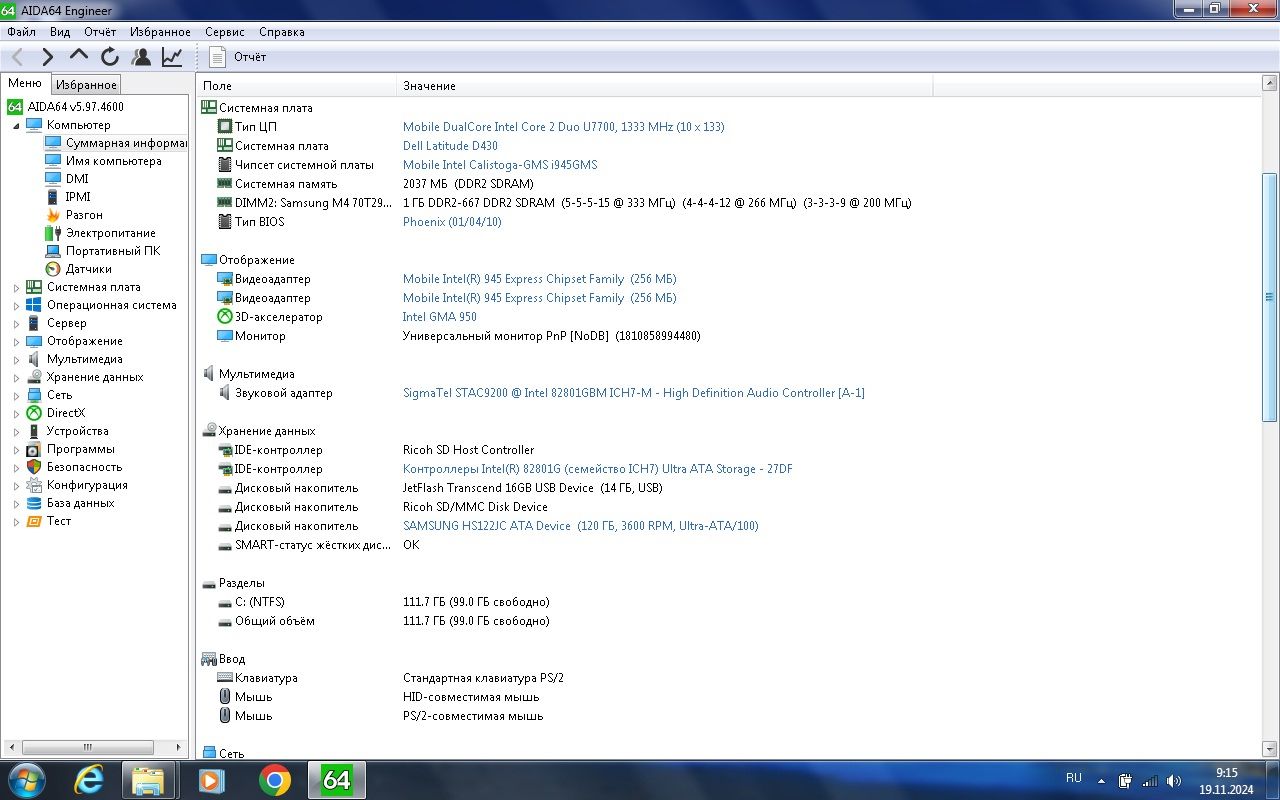Open SAMSUNG HS122JC ATA Device link
This screenshot has height=800, width=1280.
pyautogui.click(x=580, y=526)
